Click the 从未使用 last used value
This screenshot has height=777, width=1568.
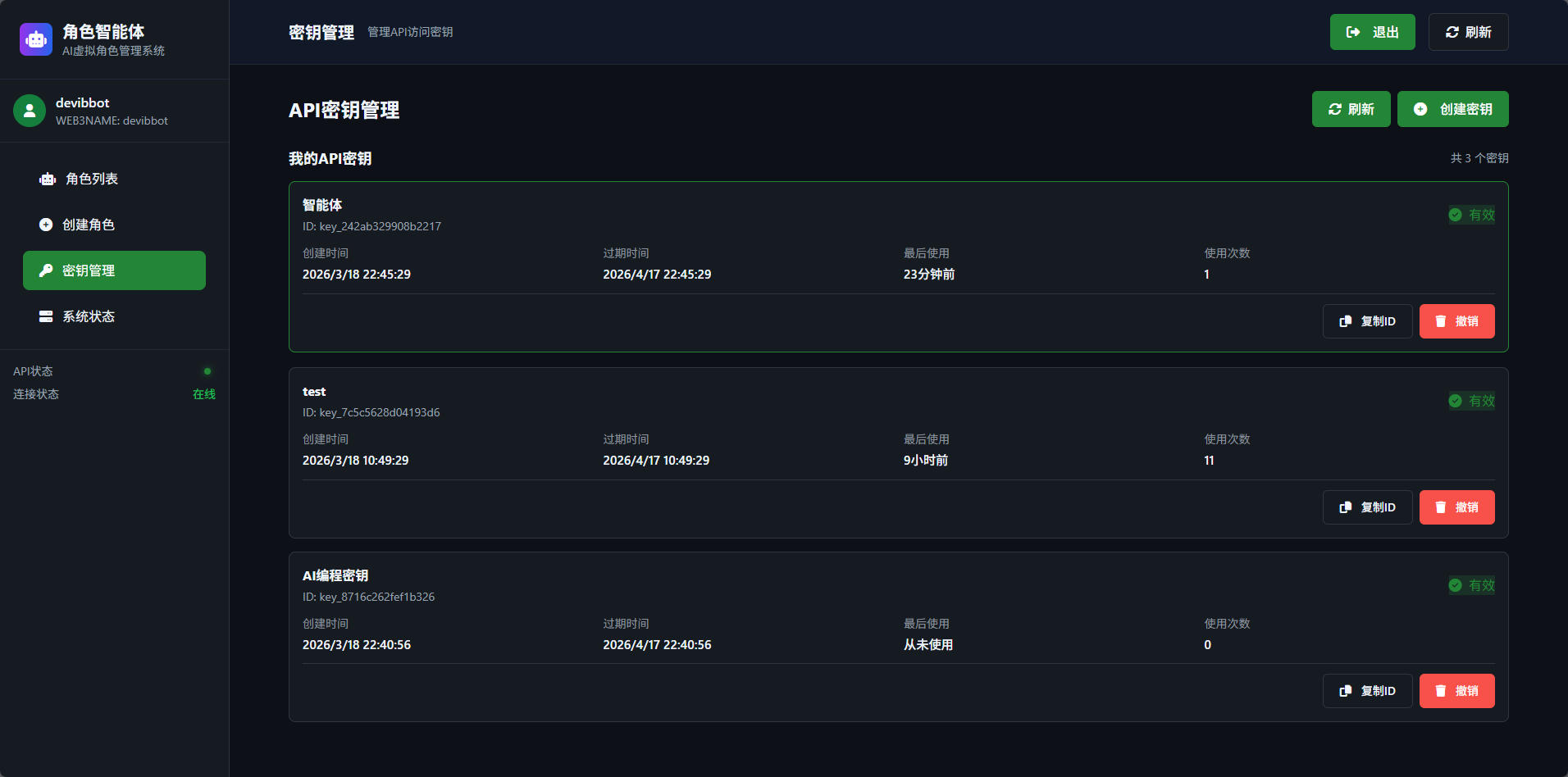click(928, 645)
